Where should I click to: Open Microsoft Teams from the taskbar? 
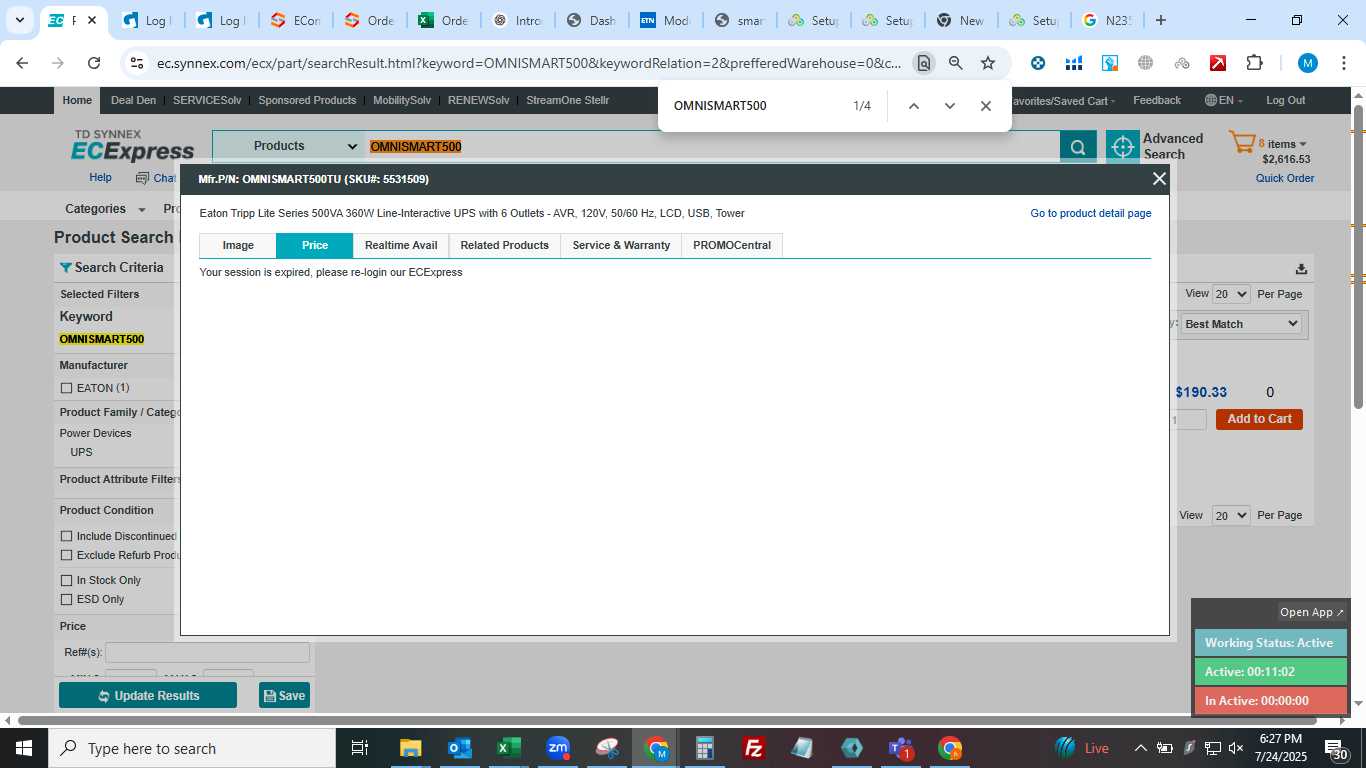click(901, 748)
